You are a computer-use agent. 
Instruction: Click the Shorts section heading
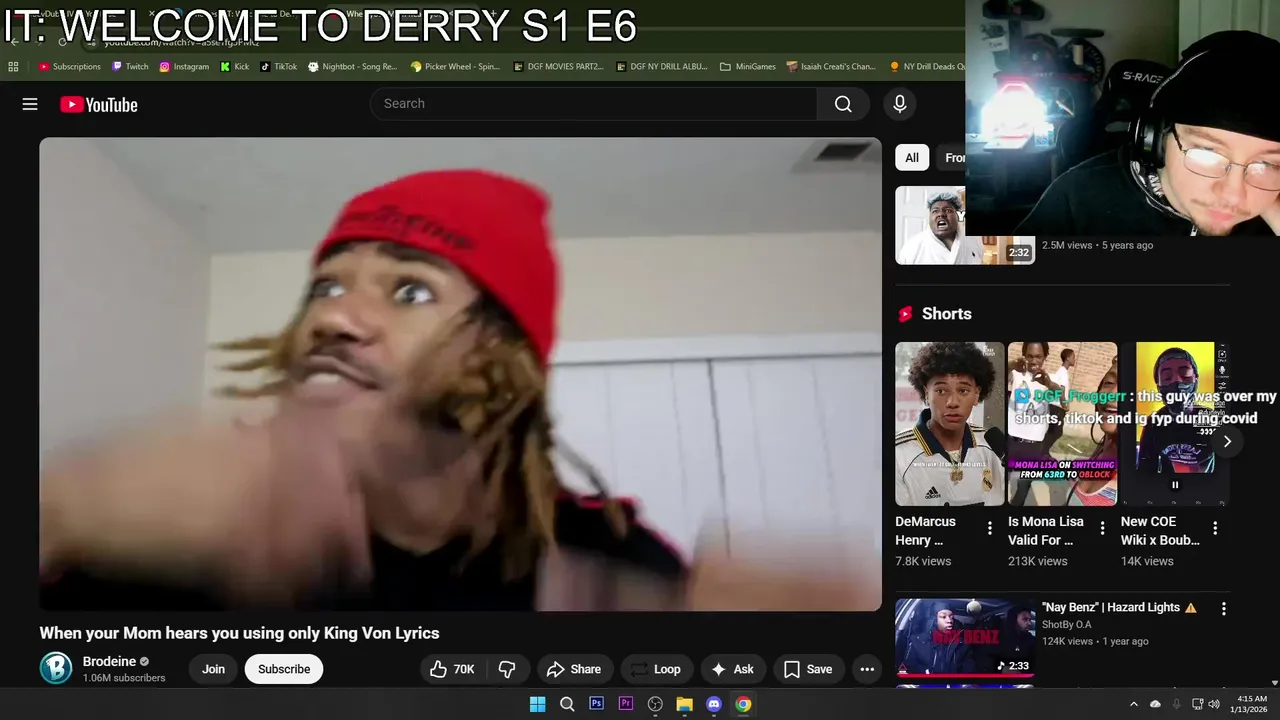tap(946, 313)
